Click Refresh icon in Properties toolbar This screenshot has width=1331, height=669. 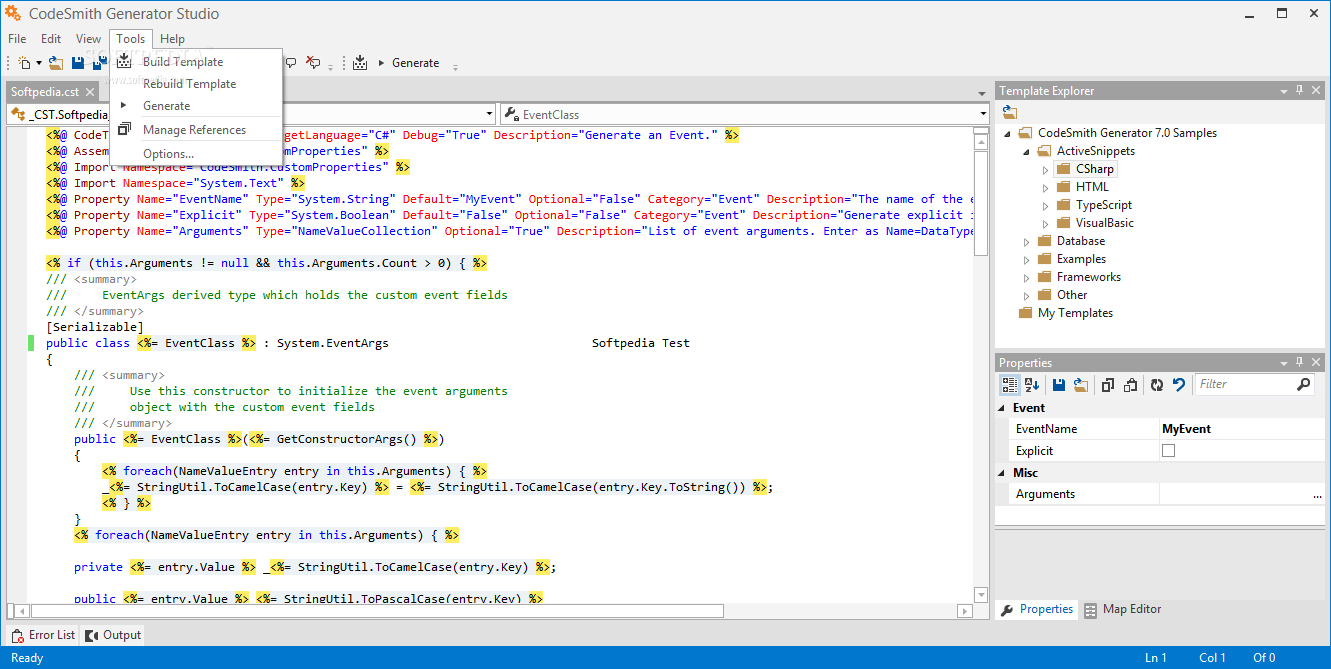[x=1157, y=384]
